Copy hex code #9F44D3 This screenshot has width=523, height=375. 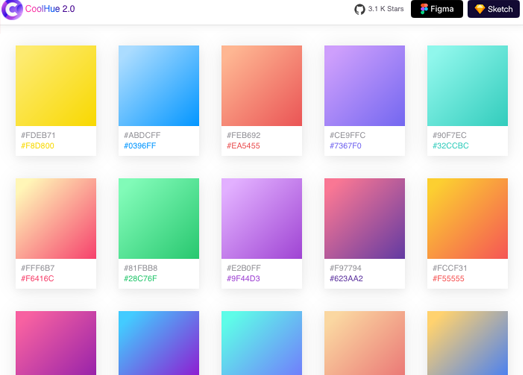coord(243,279)
